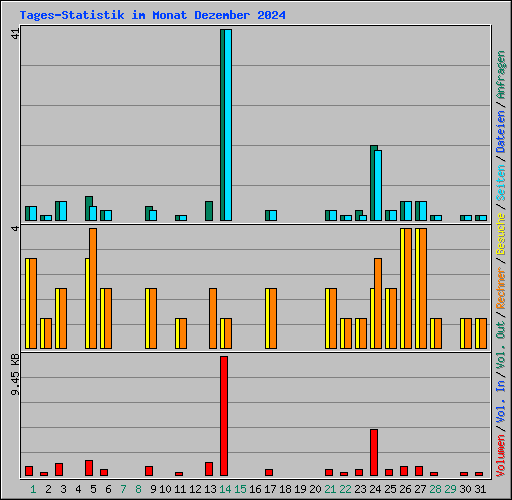The width and height of the screenshot is (512, 500).
Task: Click the day label 16
Action: (255, 489)
